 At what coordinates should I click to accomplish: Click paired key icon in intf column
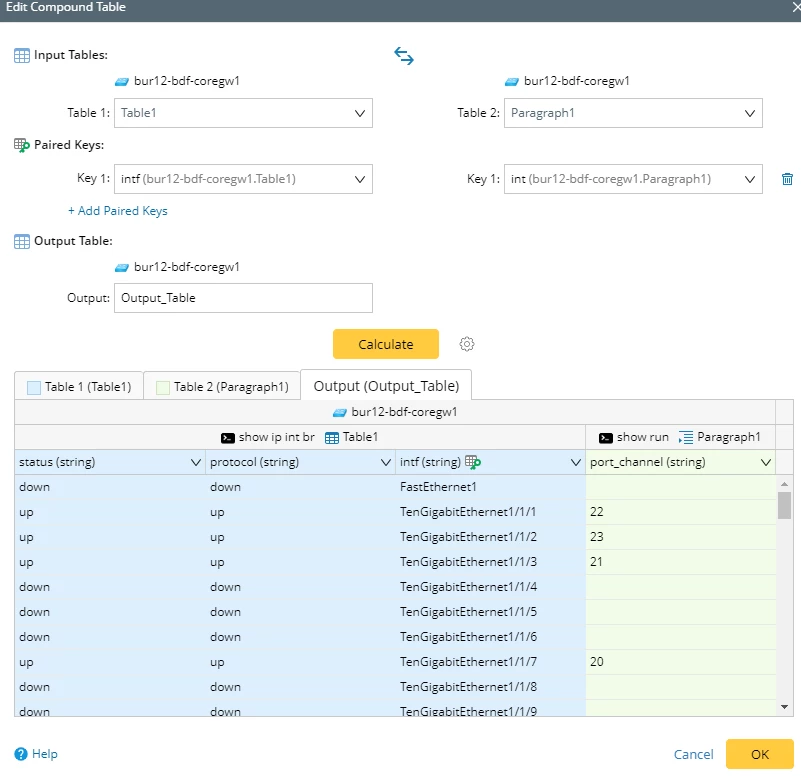[473, 462]
